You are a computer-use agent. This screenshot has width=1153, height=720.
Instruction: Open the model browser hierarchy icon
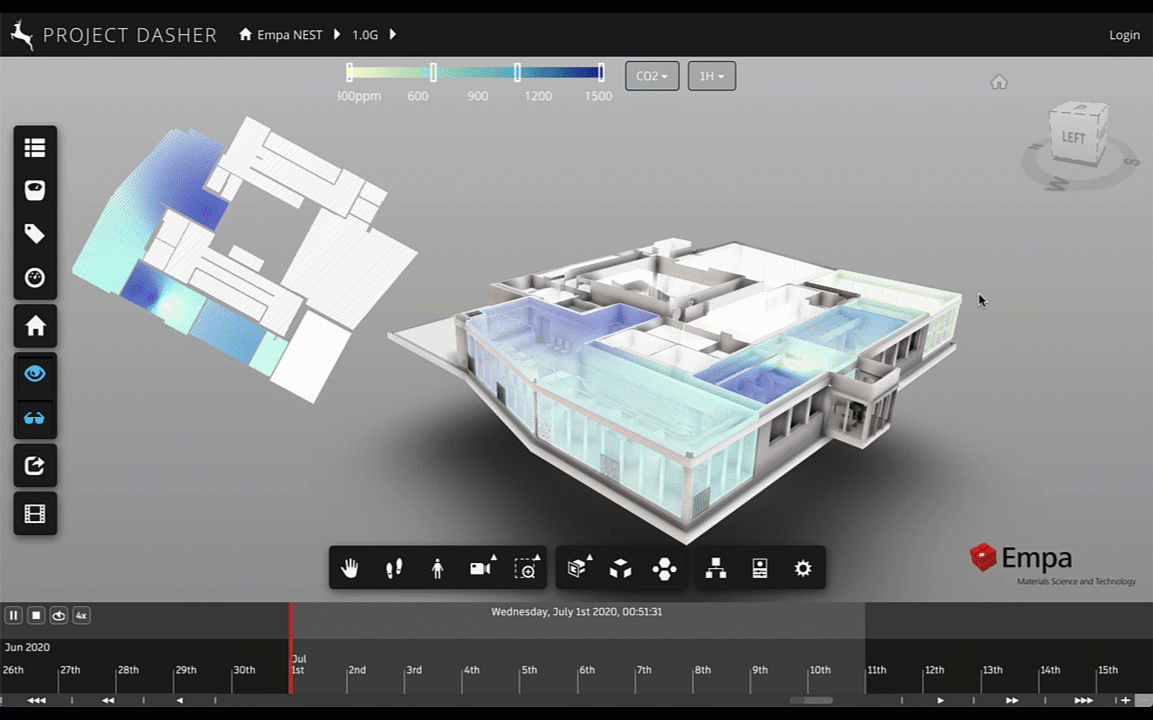714,567
